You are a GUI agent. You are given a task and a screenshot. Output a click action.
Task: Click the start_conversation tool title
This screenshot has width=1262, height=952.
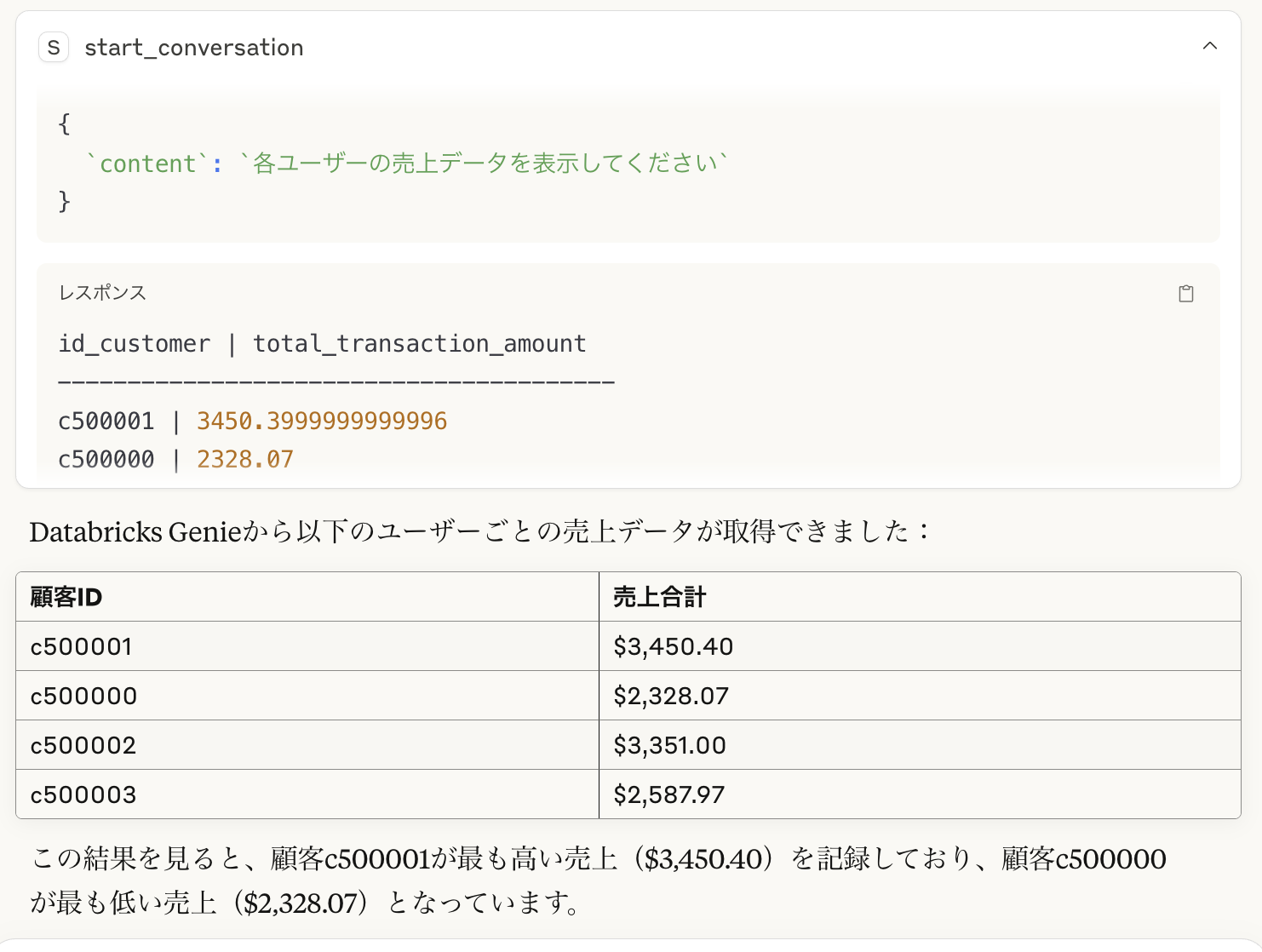[193, 48]
